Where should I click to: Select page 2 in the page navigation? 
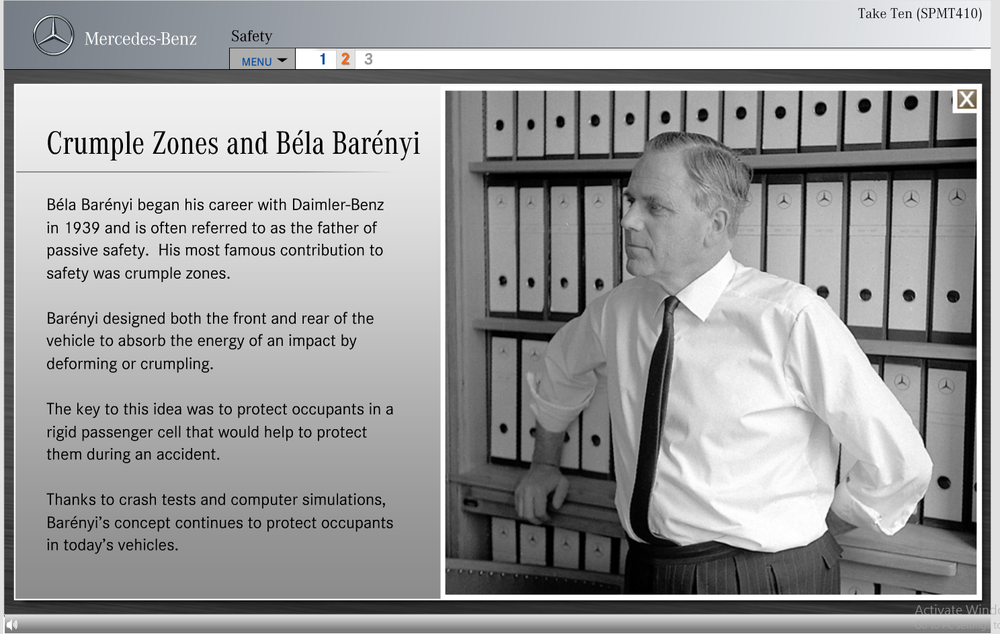pos(345,59)
